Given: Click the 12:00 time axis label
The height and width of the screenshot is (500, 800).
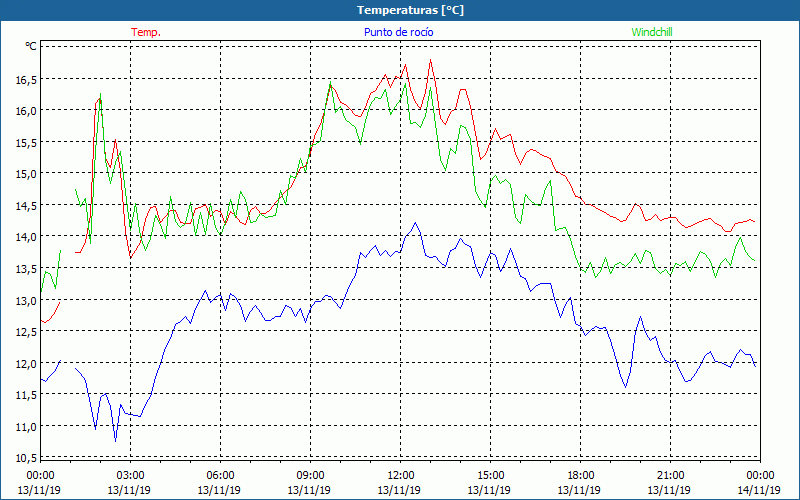Looking at the screenshot, I should click(x=401, y=475).
